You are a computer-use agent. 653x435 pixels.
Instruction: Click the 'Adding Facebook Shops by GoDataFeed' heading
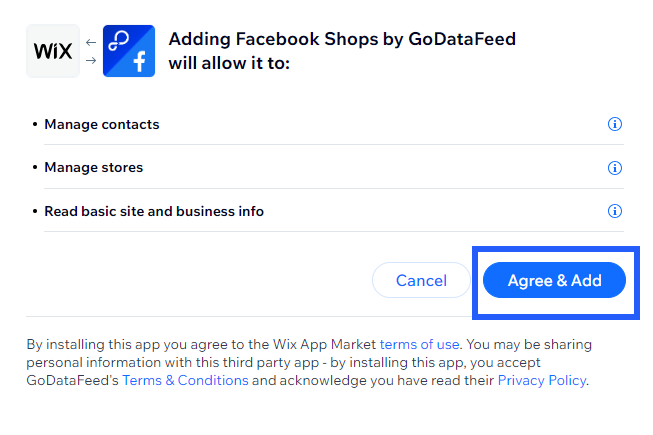click(x=342, y=39)
